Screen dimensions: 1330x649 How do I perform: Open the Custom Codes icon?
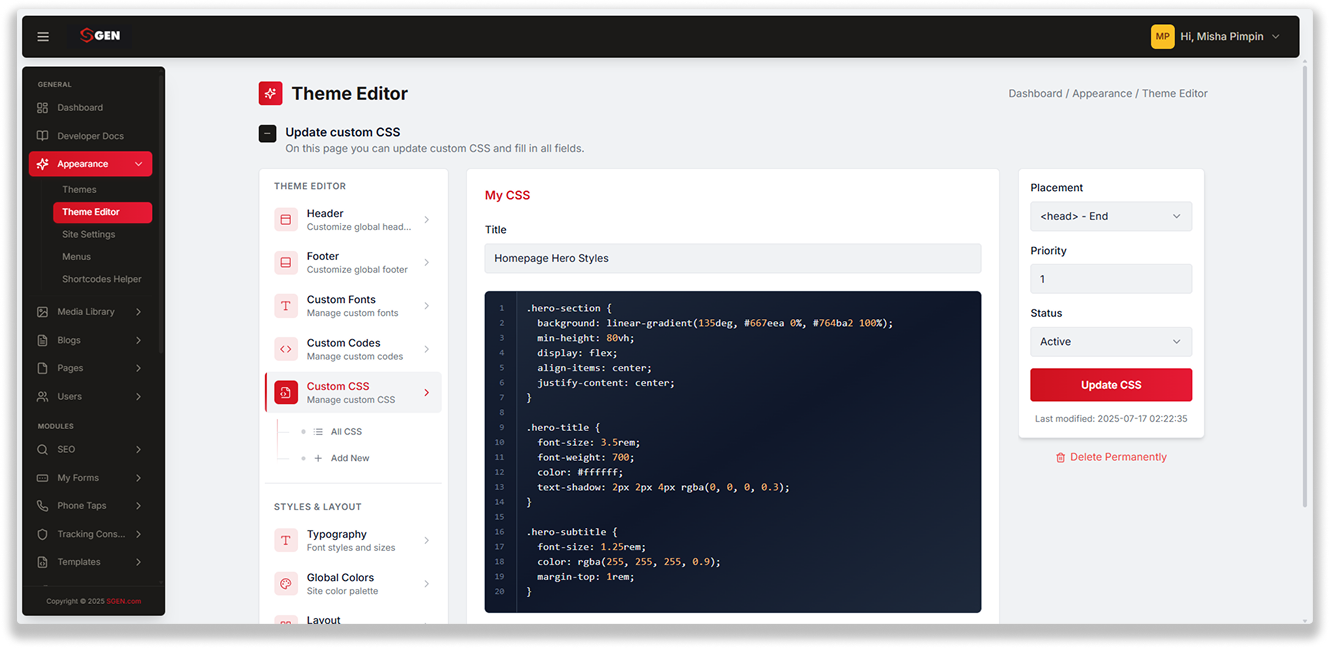click(x=286, y=349)
